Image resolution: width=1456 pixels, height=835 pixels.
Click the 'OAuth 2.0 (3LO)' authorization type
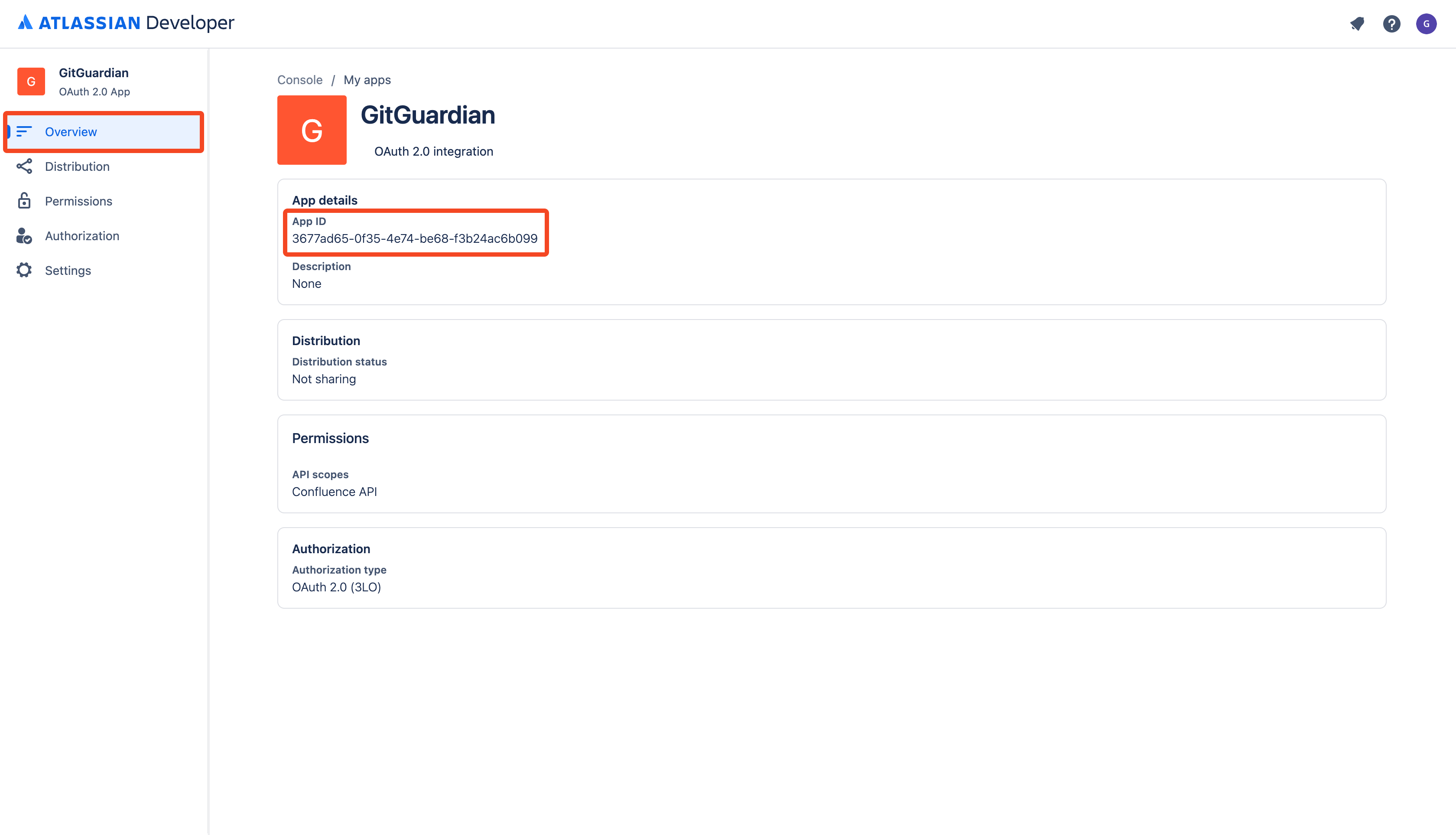point(337,587)
